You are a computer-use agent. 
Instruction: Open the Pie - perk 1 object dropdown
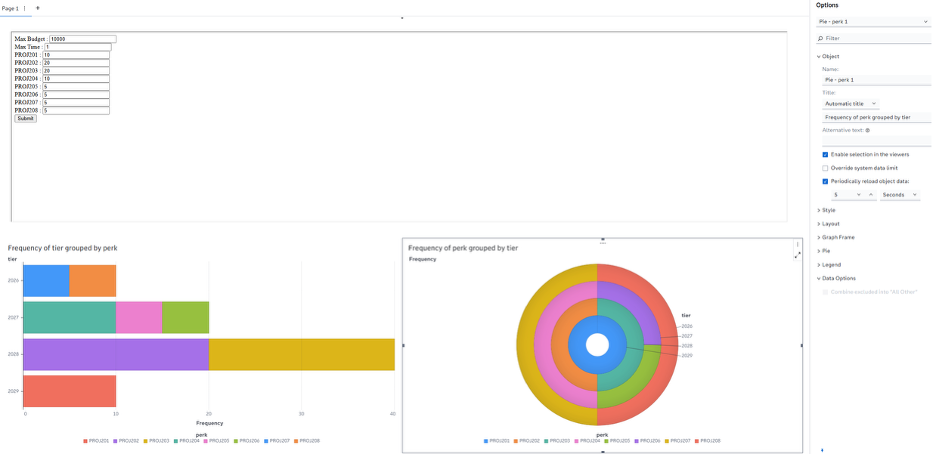pos(873,21)
